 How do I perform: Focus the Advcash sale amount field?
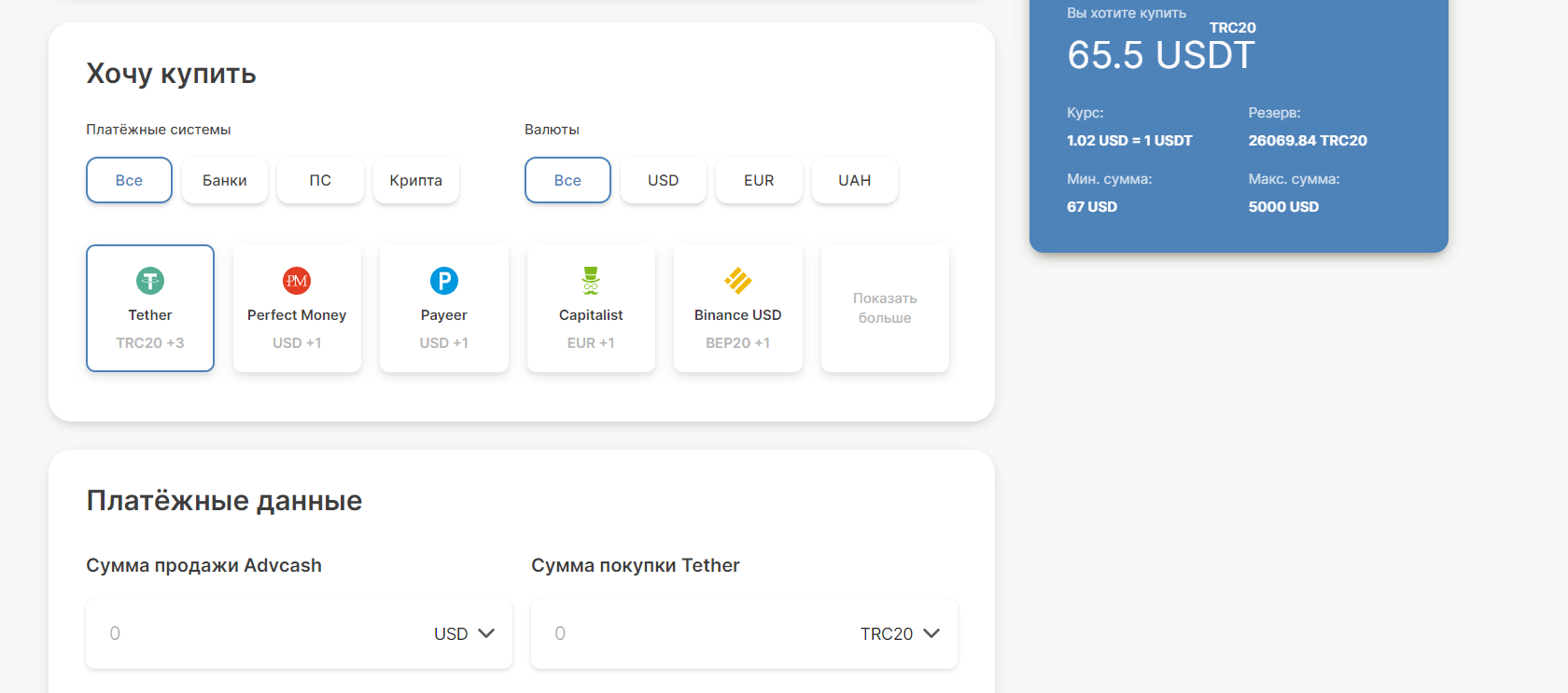click(299, 633)
